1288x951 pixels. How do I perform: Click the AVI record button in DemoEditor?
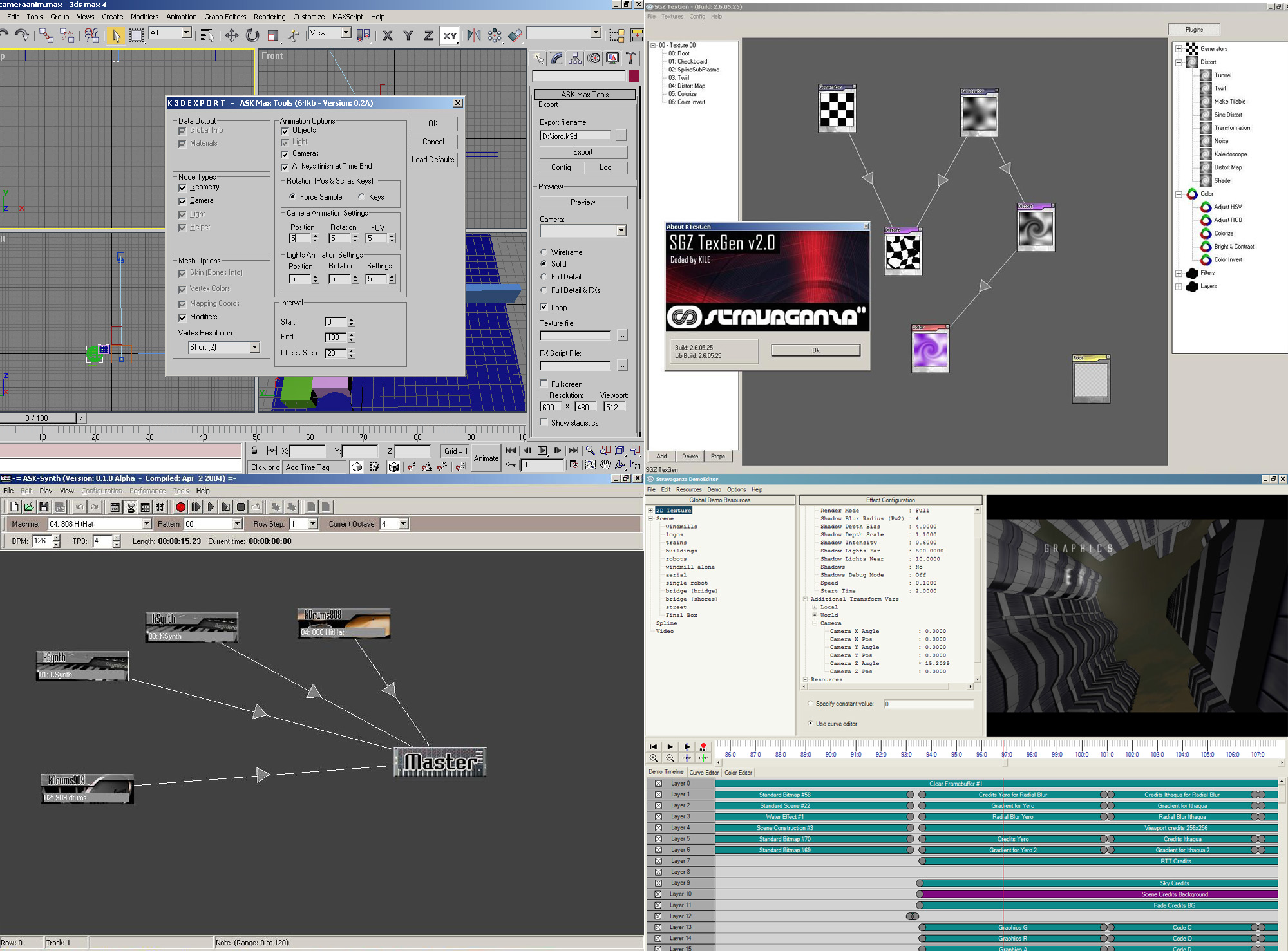703,747
